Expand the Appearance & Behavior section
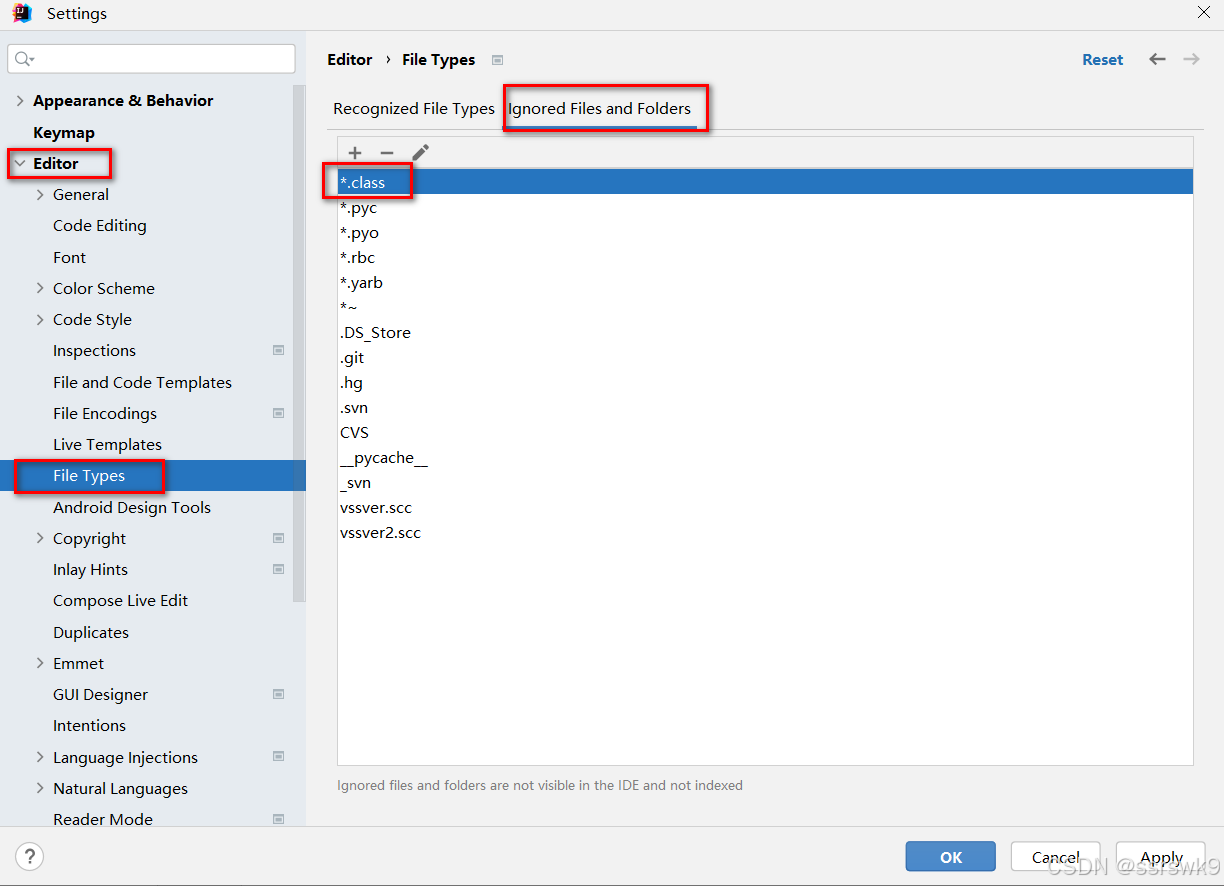This screenshot has height=886, width=1224. click(x=20, y=100)
